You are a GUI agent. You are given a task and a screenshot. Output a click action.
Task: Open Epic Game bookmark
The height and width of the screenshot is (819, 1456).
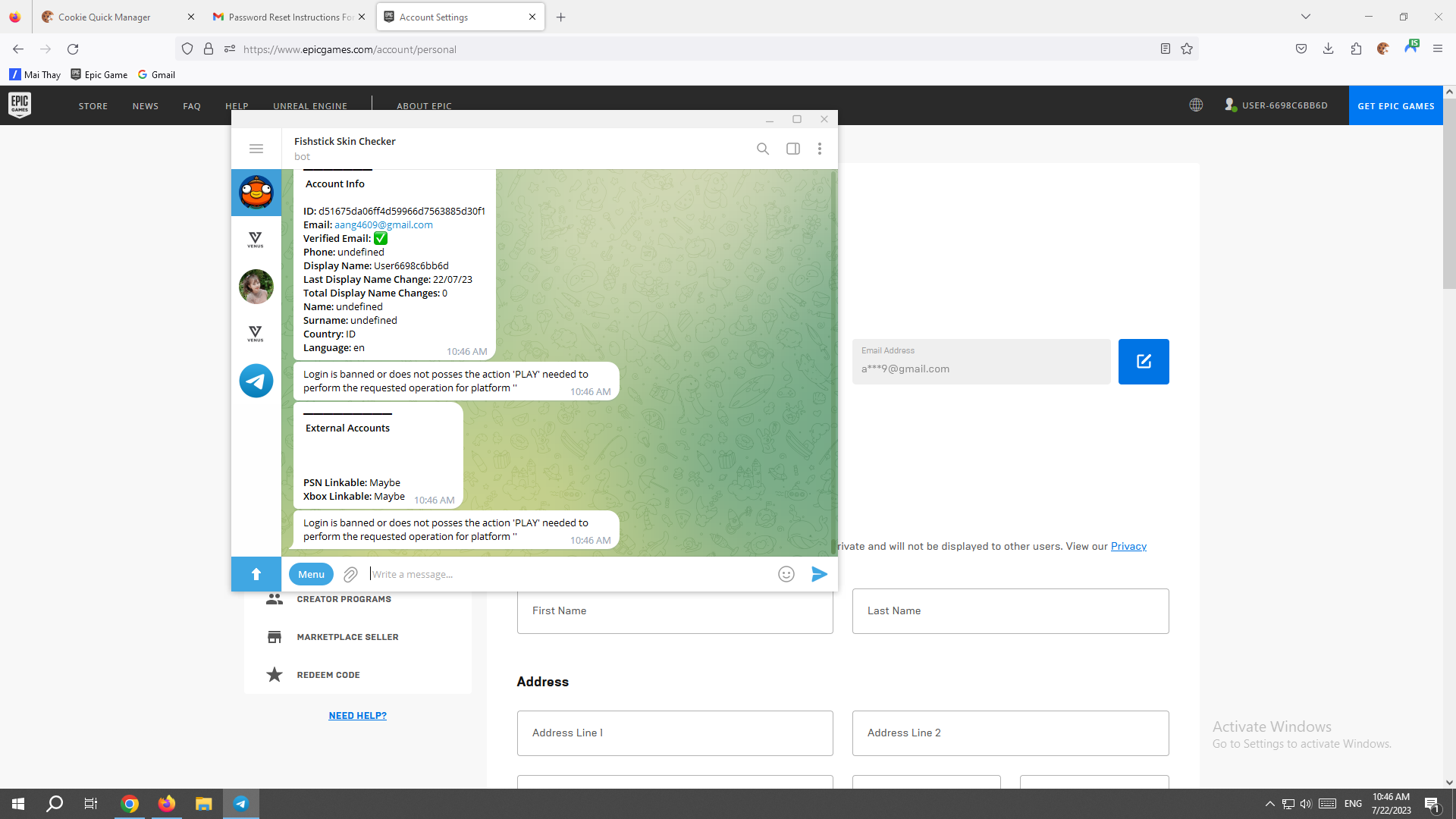99,74
